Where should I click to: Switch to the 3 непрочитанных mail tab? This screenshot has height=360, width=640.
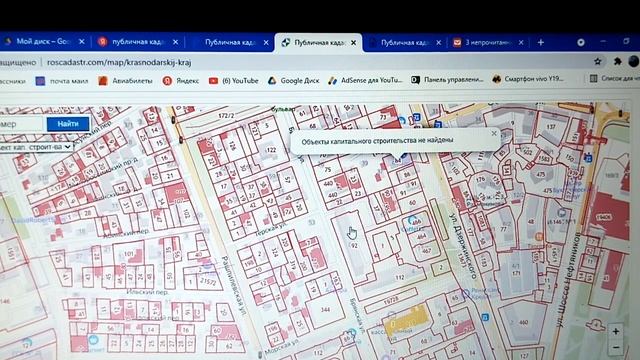(488, 42)
